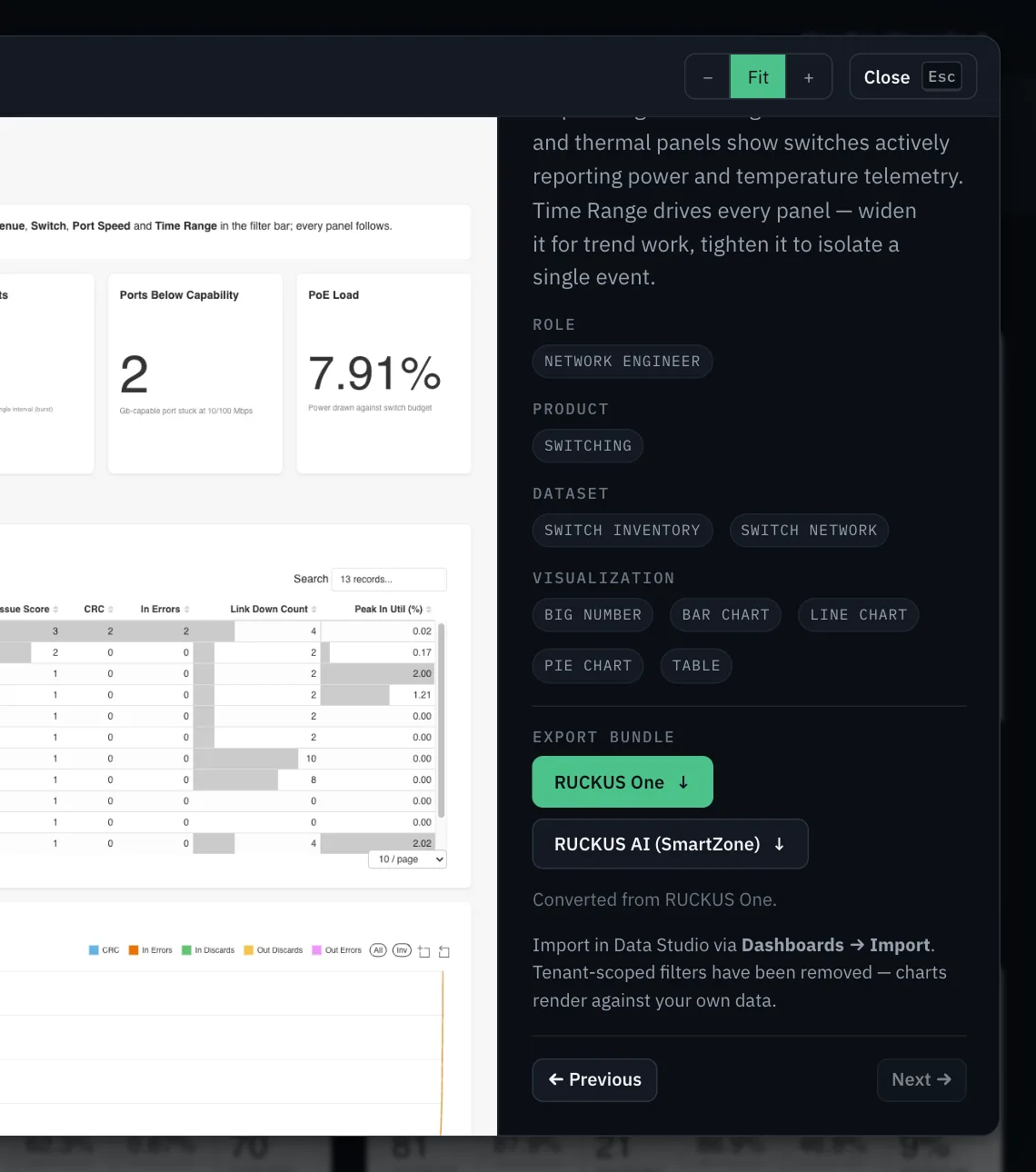The height and width of the screenshot is (1172, 1036).
Task: Go to the Next dashboard
Action: 921,1079
